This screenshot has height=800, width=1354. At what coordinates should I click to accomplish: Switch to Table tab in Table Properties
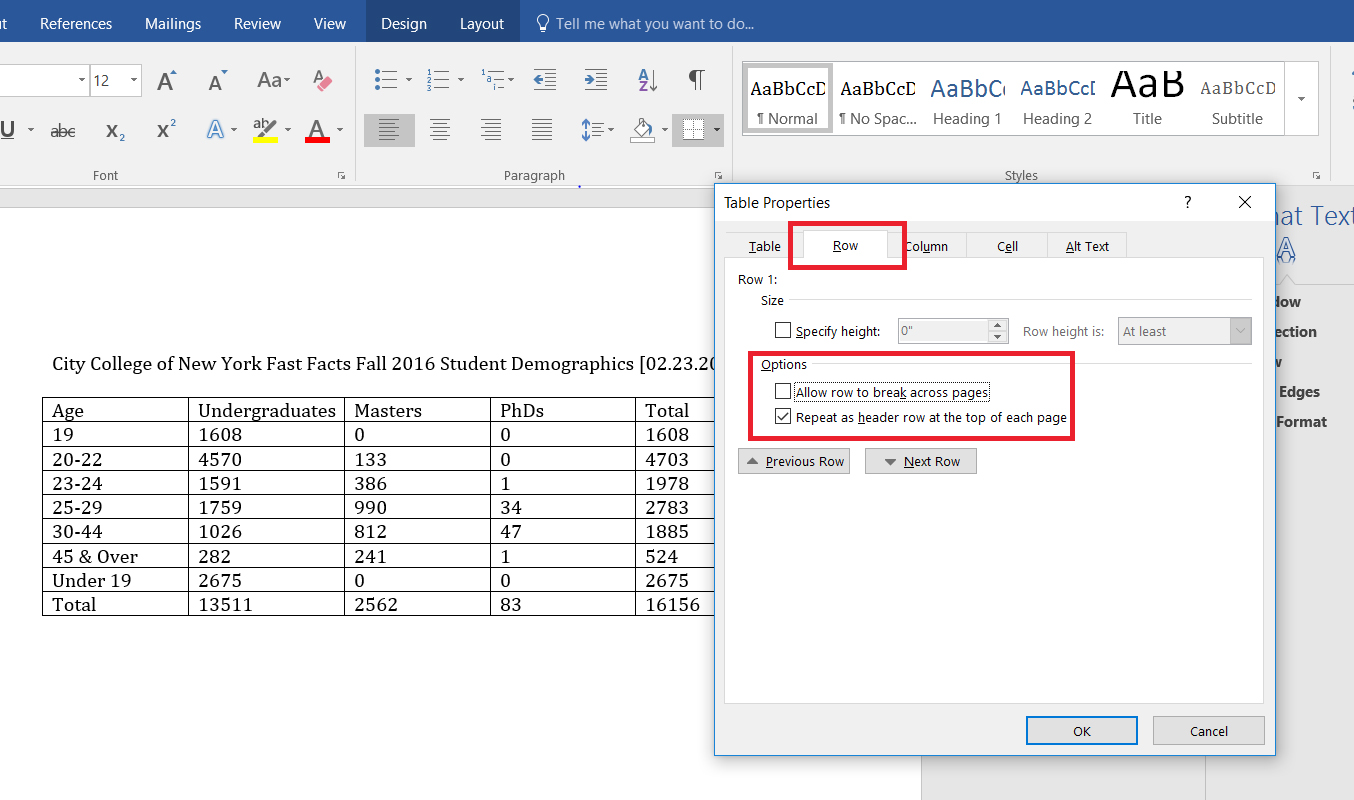coord(765,246)
